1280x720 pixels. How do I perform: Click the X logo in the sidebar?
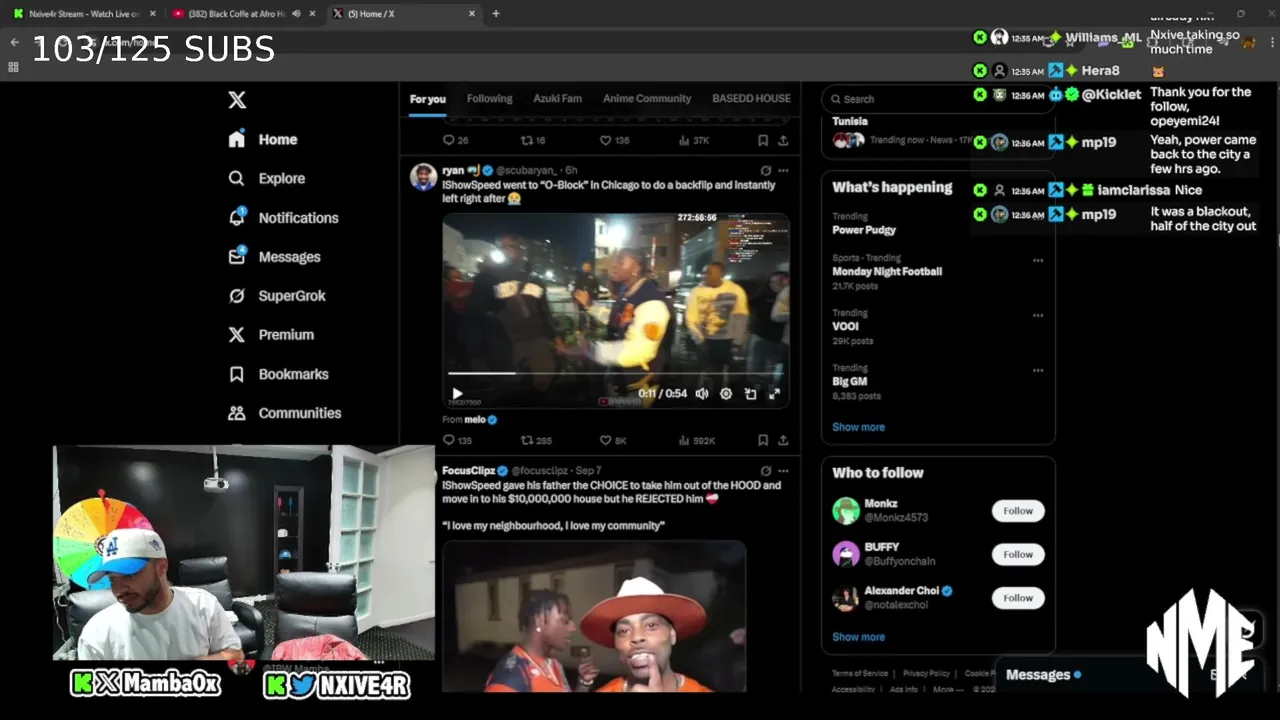(237, 100)
